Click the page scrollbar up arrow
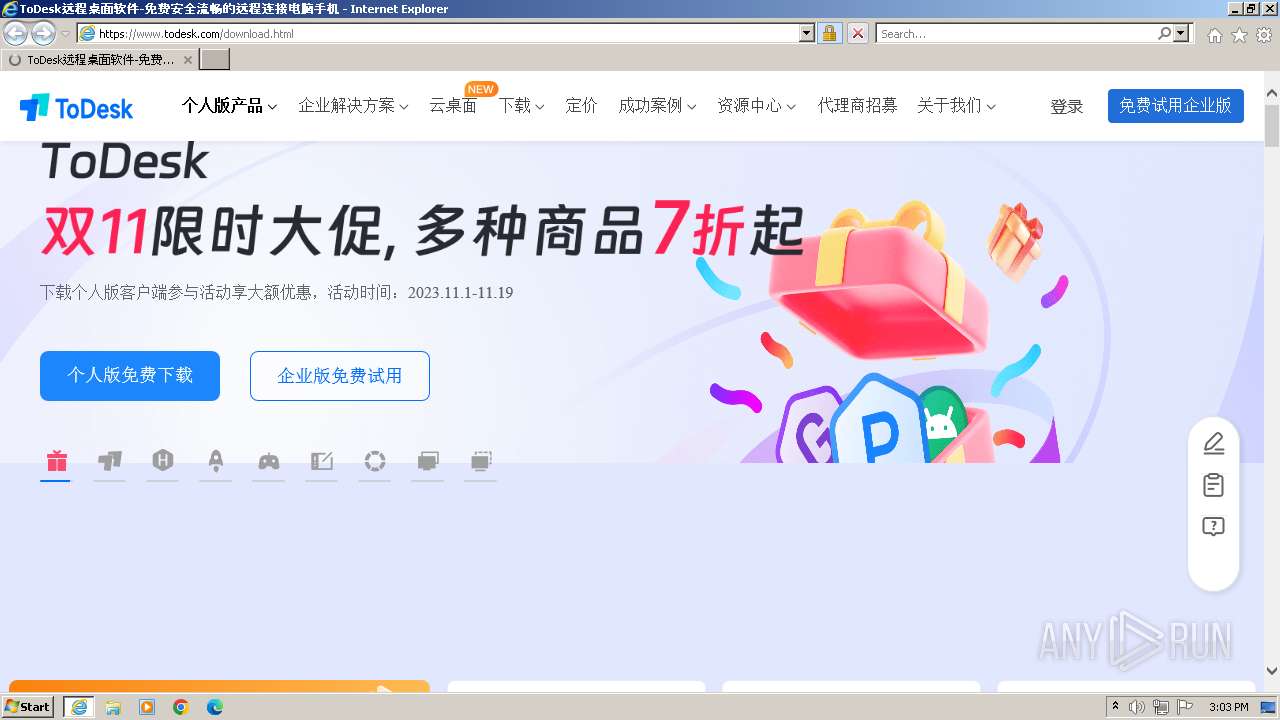 1272,94
